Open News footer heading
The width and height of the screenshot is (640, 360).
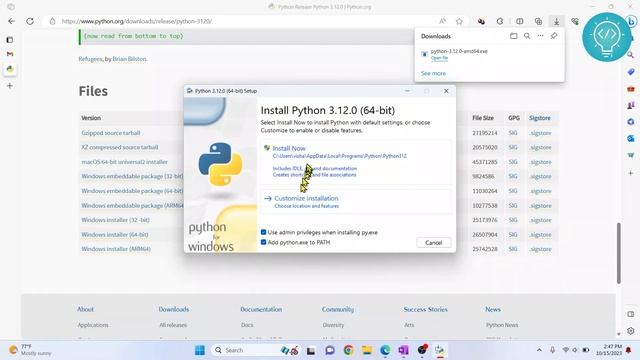[x=493, y=309]
